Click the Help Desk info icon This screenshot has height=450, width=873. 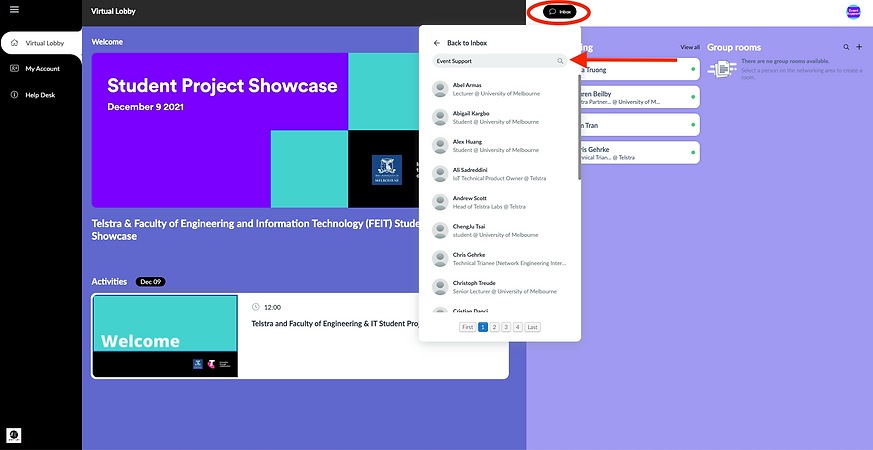point(15,95)
